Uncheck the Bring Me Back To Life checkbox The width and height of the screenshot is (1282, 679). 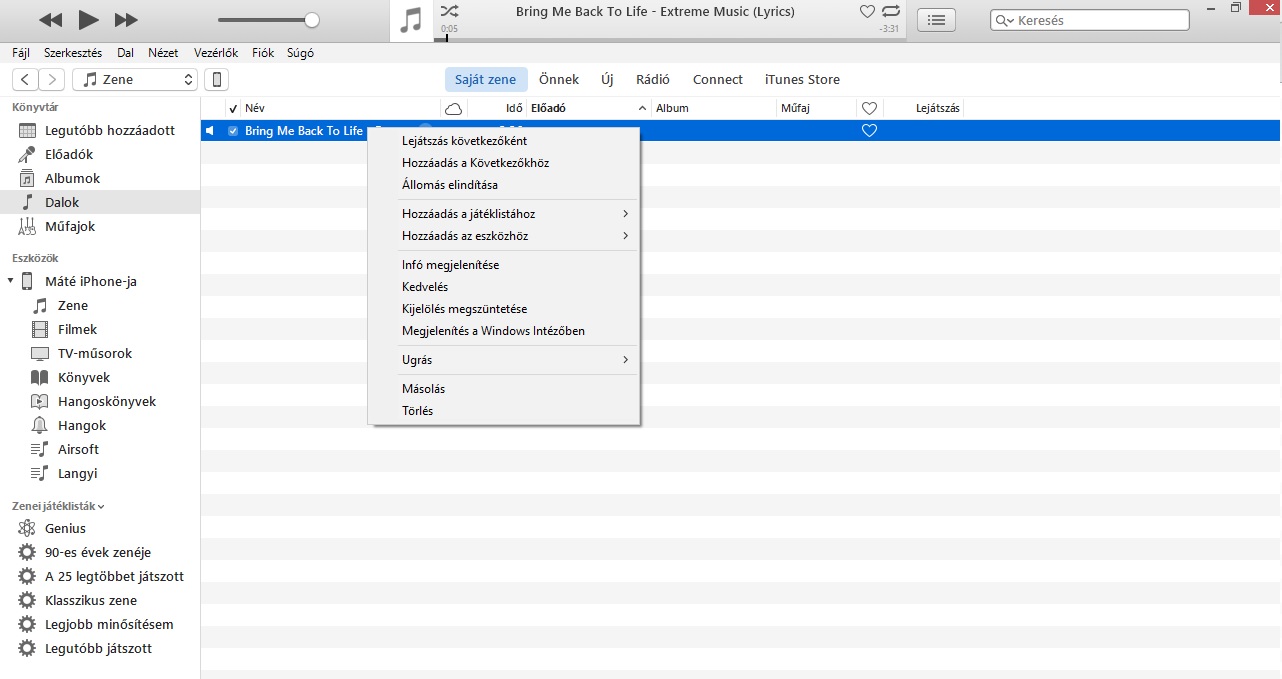(233, 131)
